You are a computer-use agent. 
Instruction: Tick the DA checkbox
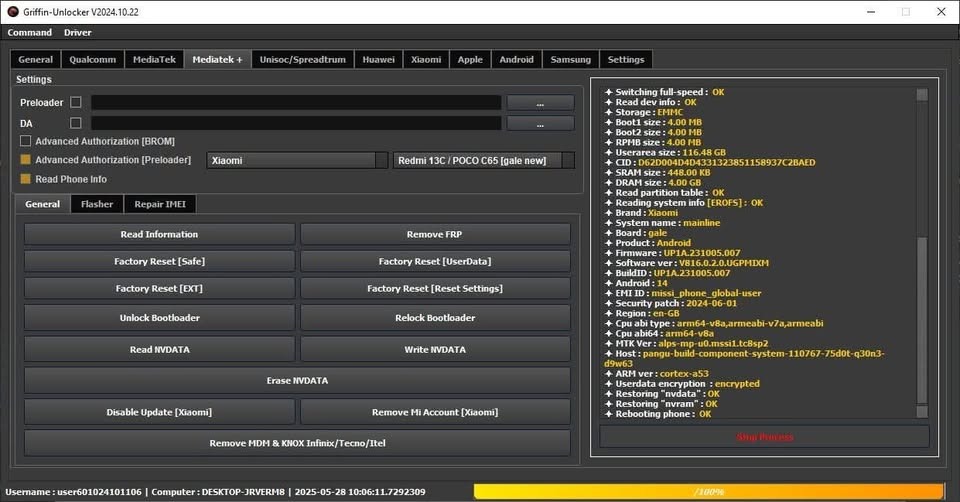76,123
